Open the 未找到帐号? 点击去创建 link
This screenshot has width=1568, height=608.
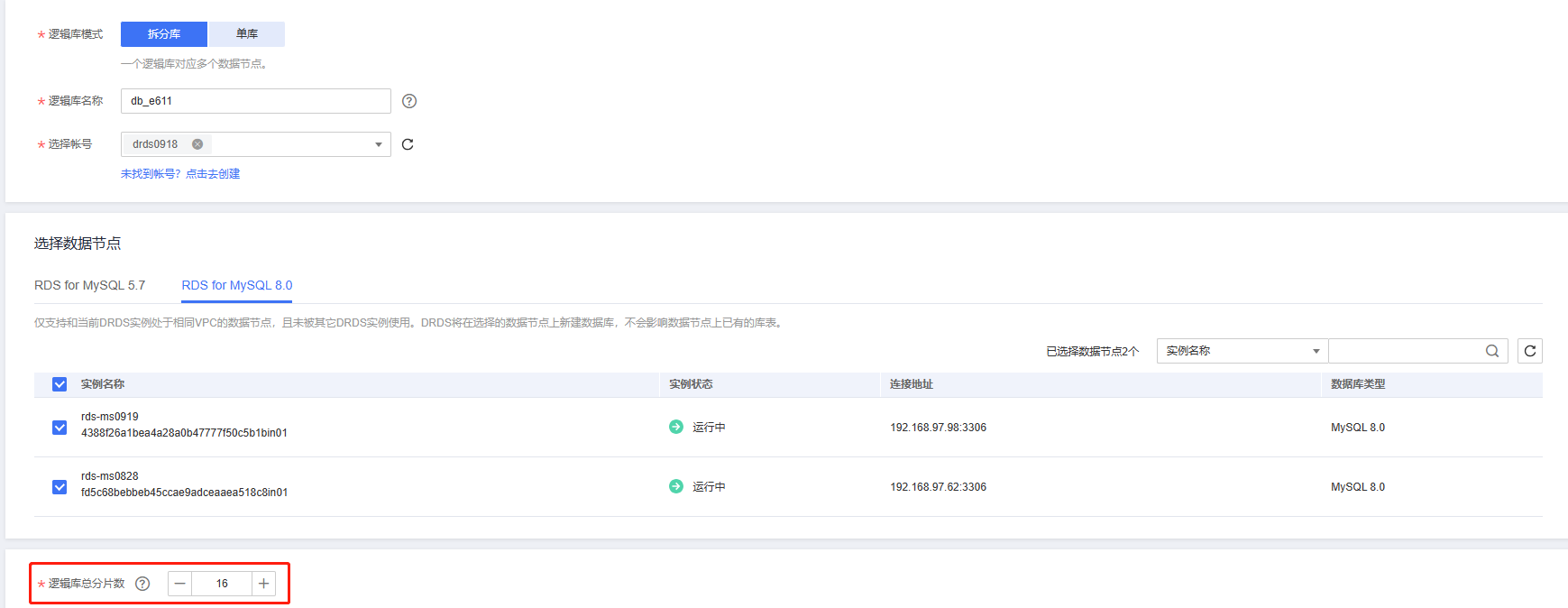click(x=180, y=174)
